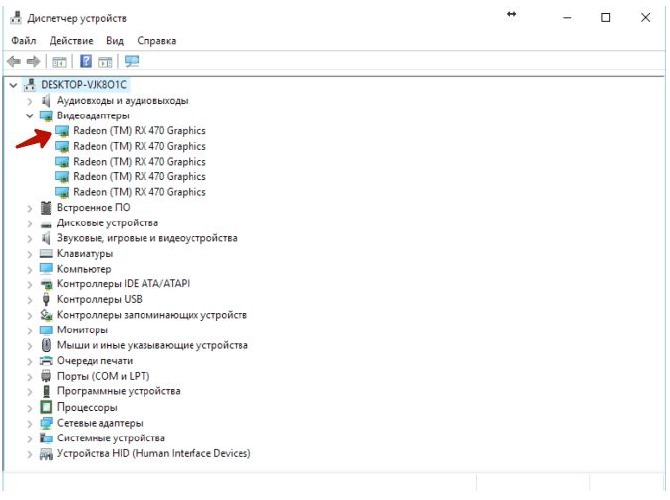Image resolution: width=670 pixels, height=500 pixels.
Task: Expand the Порты (COM и LPT) category
Action: tap(29, 377)
